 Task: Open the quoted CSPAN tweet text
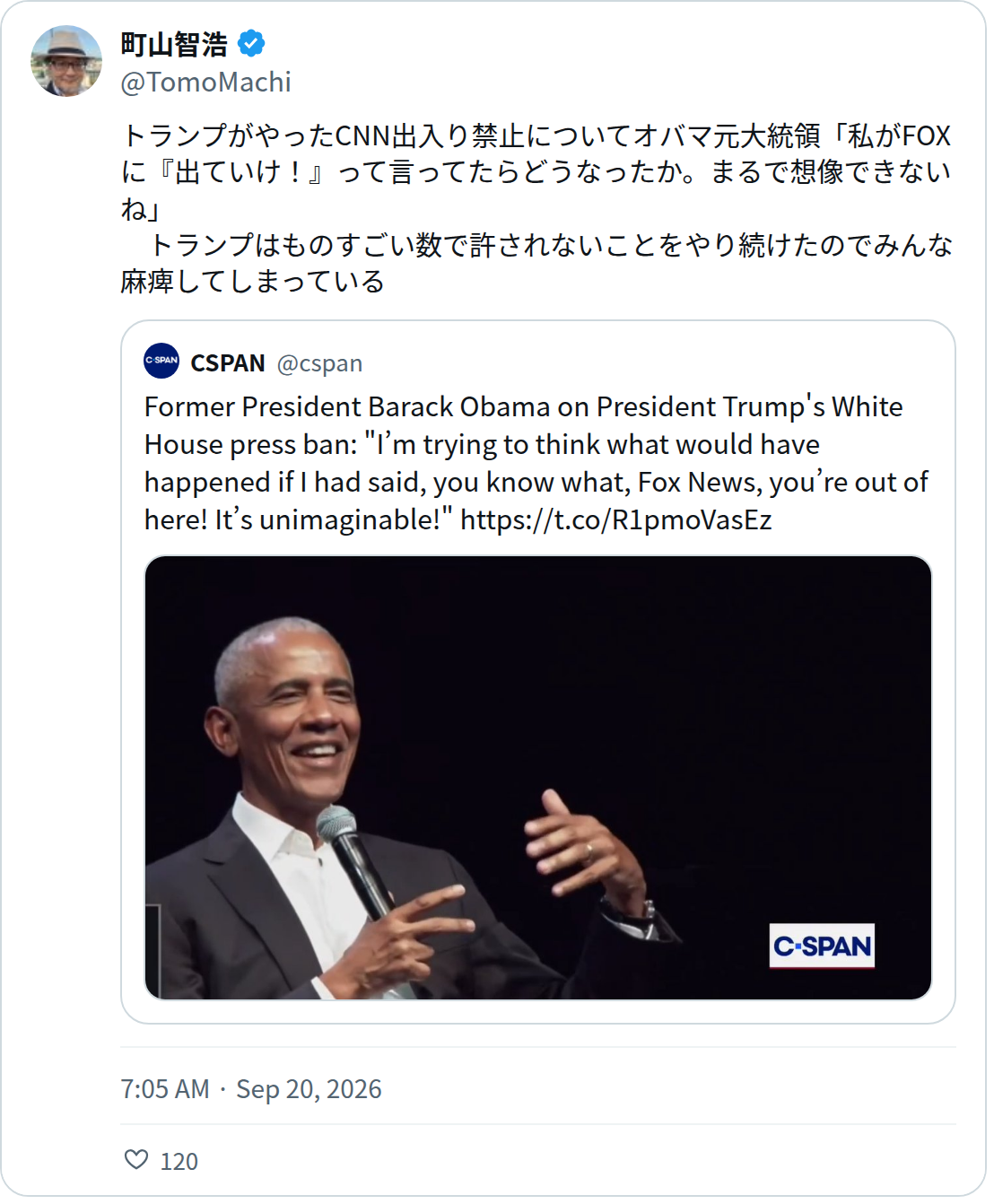(x=536, y=463)
